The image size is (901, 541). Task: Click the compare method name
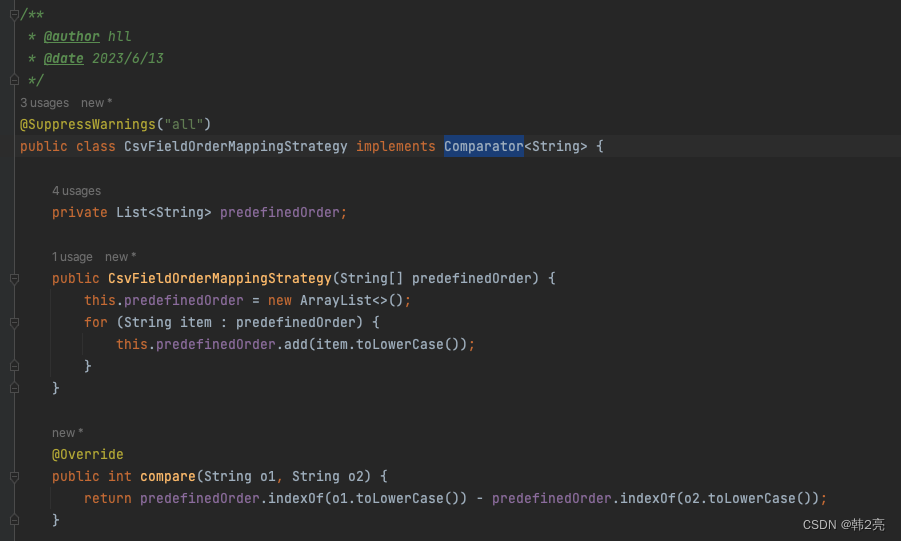point(168,477)
